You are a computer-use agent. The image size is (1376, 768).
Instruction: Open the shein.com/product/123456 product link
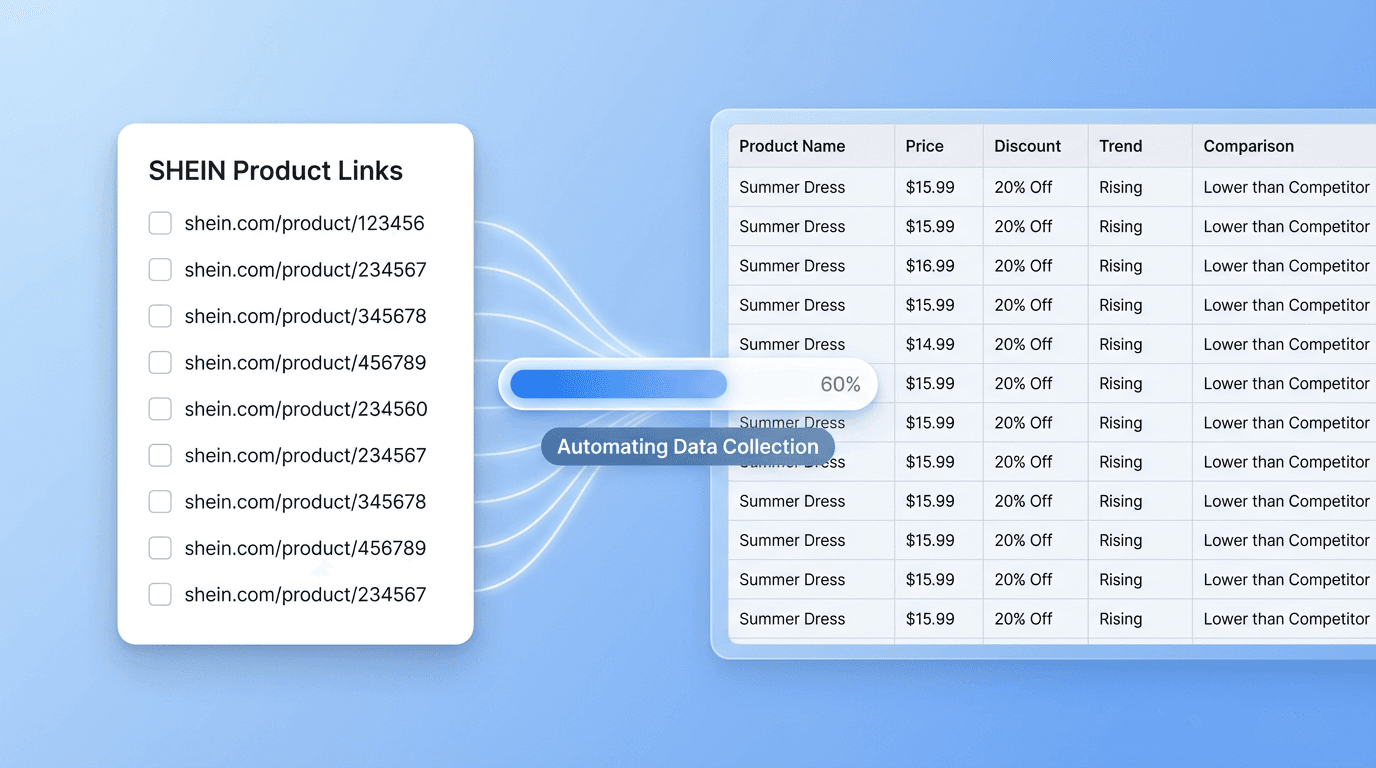305,223
